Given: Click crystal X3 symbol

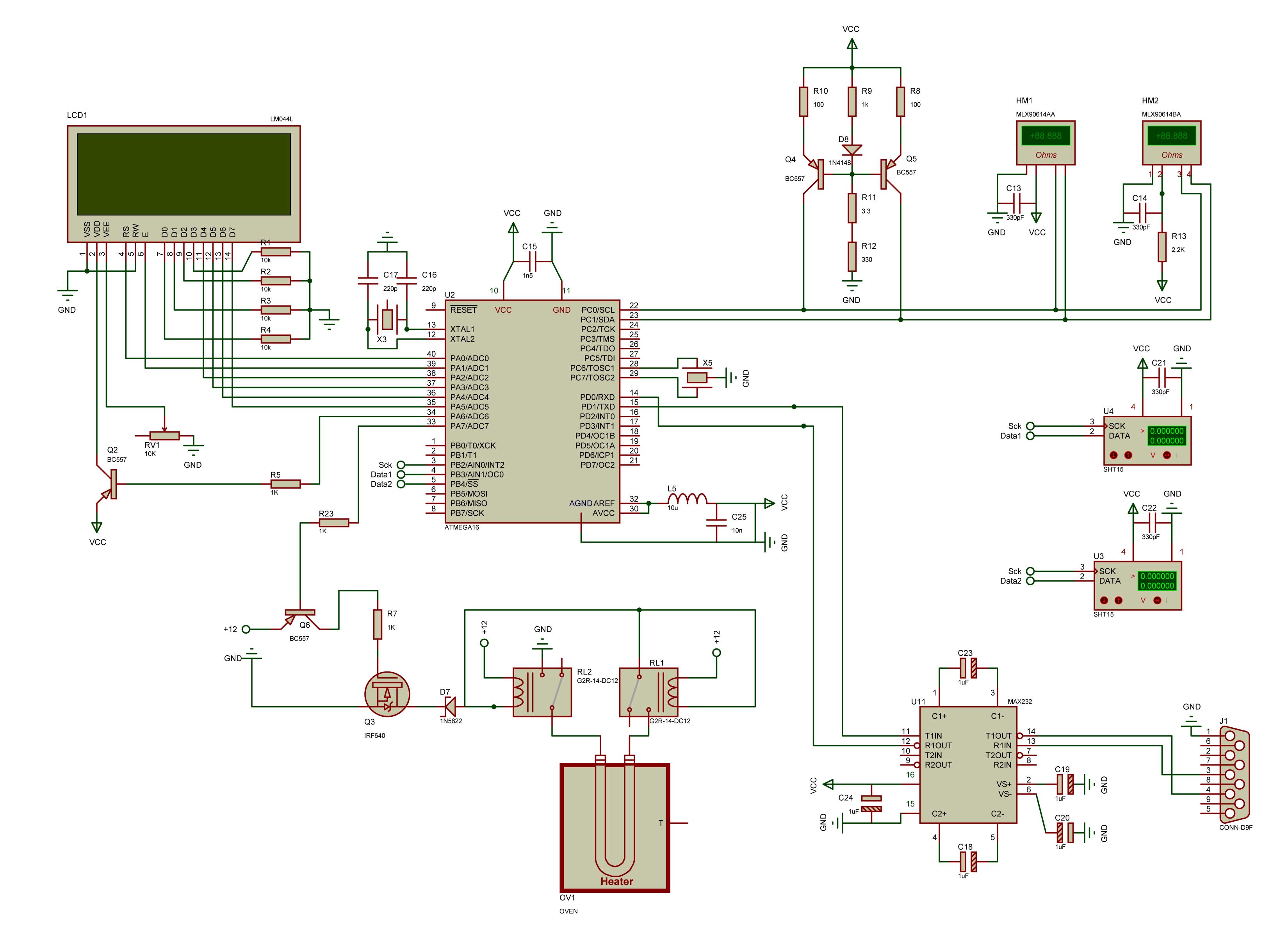Looking at the screenshot, I should pos(387,319).
